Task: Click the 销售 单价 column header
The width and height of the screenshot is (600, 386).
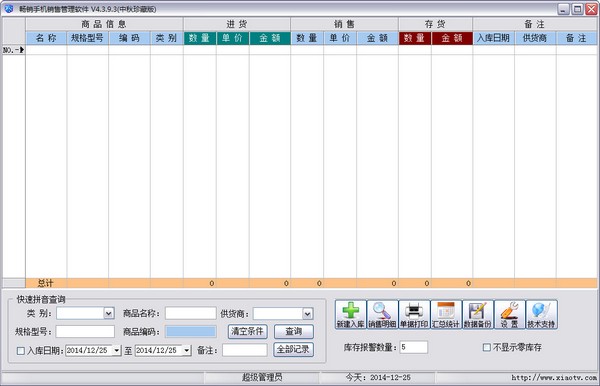Action: click(x=340, y=38)
